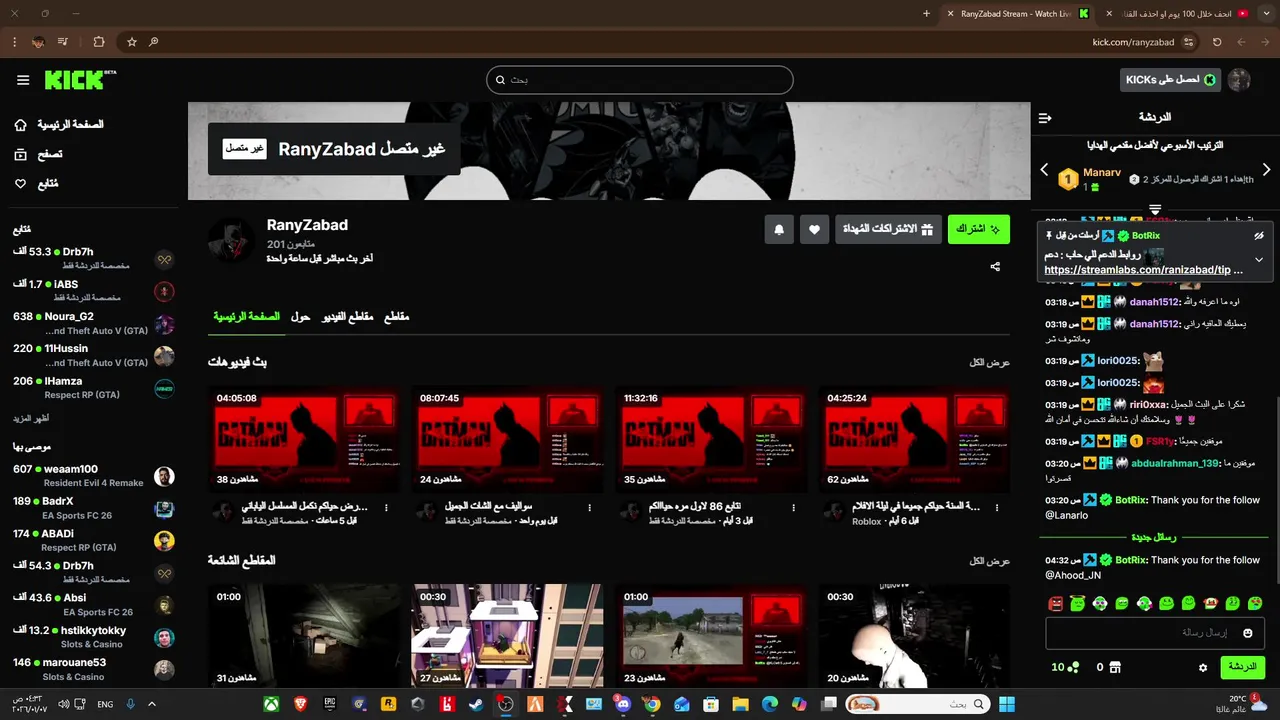Click the heart follow button

[814, 229]
